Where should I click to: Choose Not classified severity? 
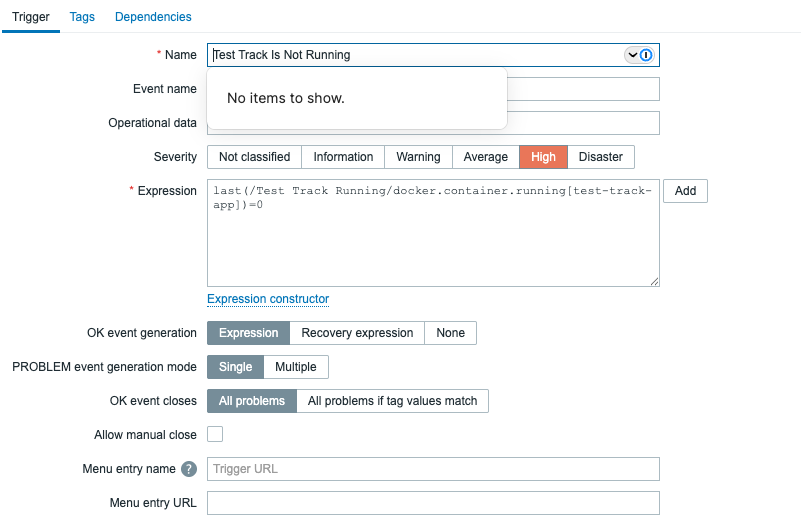(254, 157)
